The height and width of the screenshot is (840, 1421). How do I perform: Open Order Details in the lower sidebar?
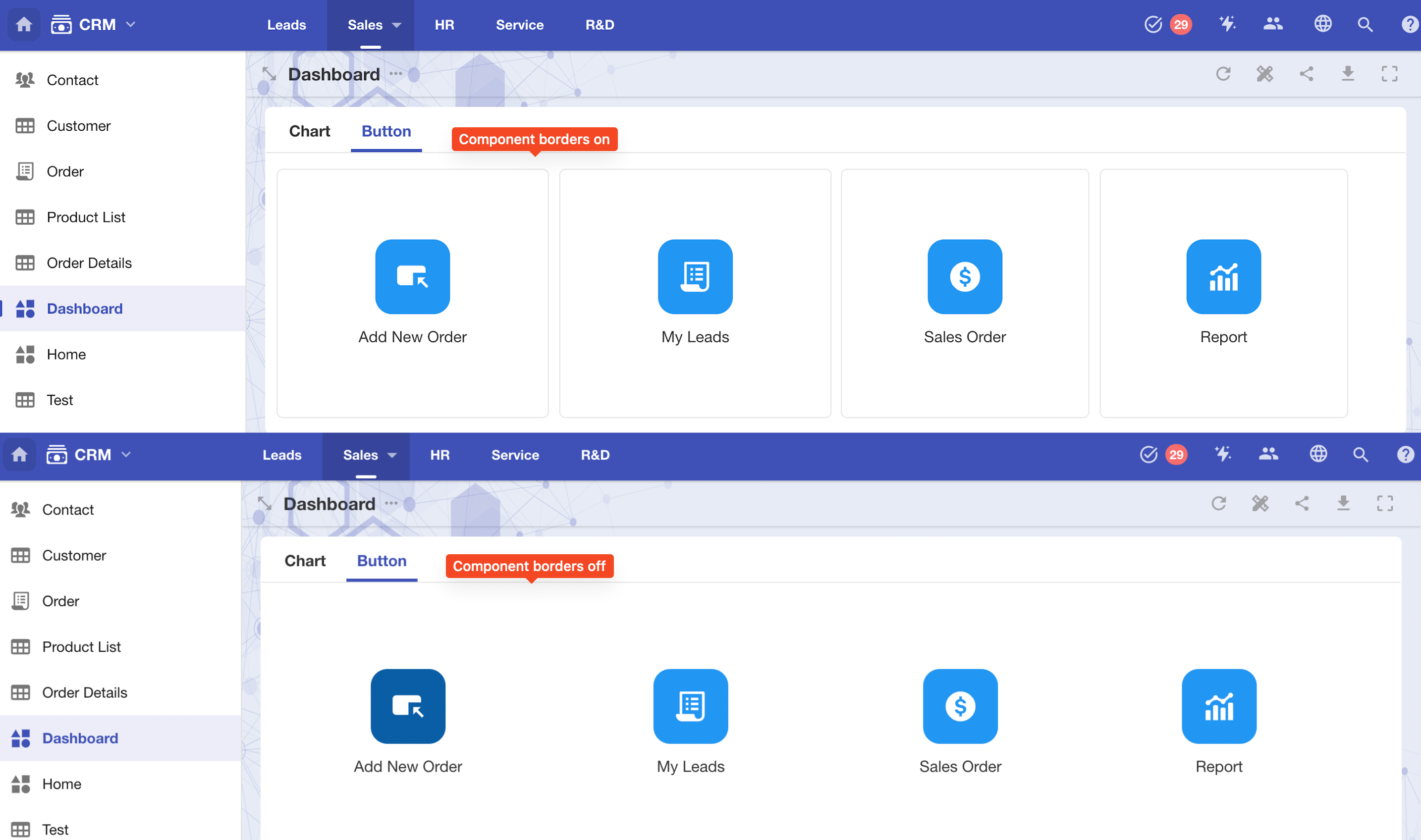pos(84,692)
